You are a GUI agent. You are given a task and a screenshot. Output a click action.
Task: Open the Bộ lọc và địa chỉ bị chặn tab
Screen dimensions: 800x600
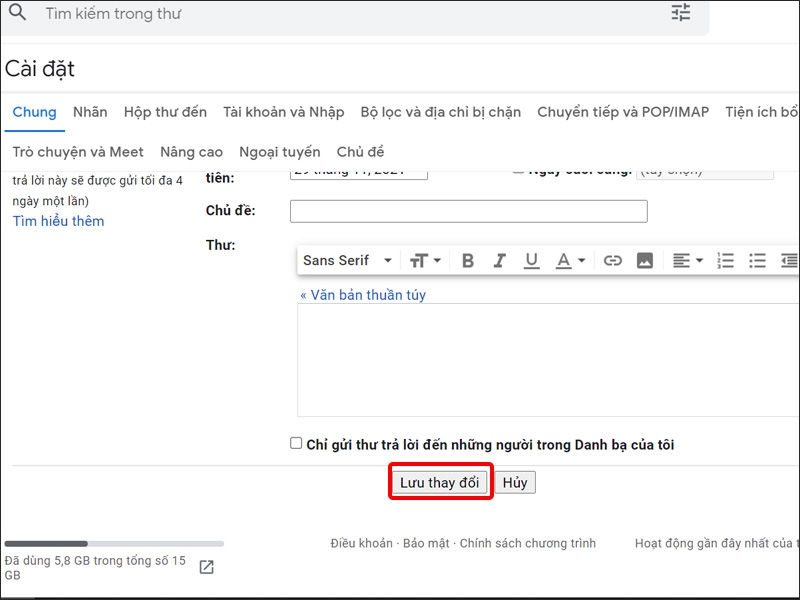click(440, 112)
